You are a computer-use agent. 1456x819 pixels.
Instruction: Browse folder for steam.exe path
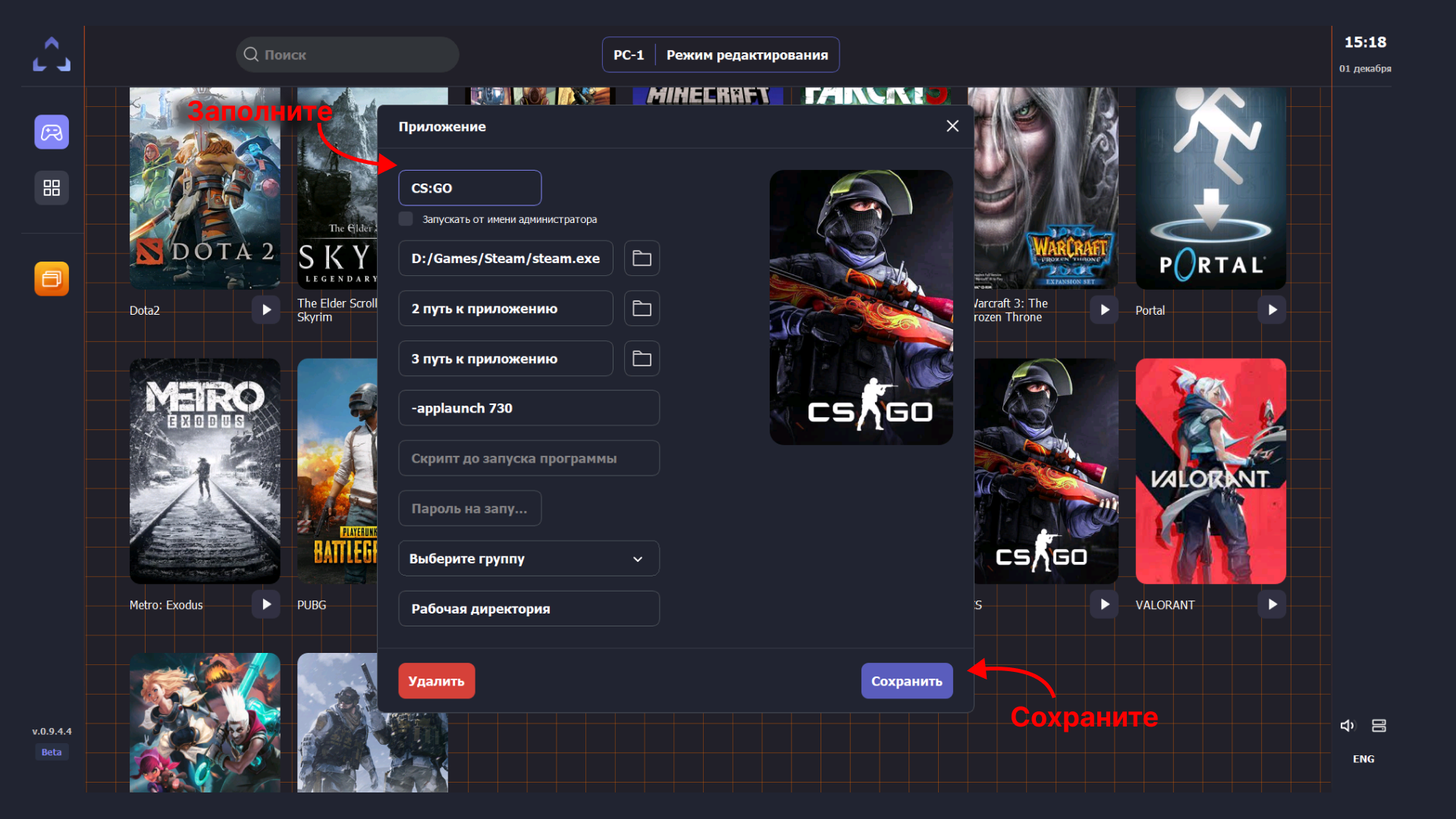(642, 259)
